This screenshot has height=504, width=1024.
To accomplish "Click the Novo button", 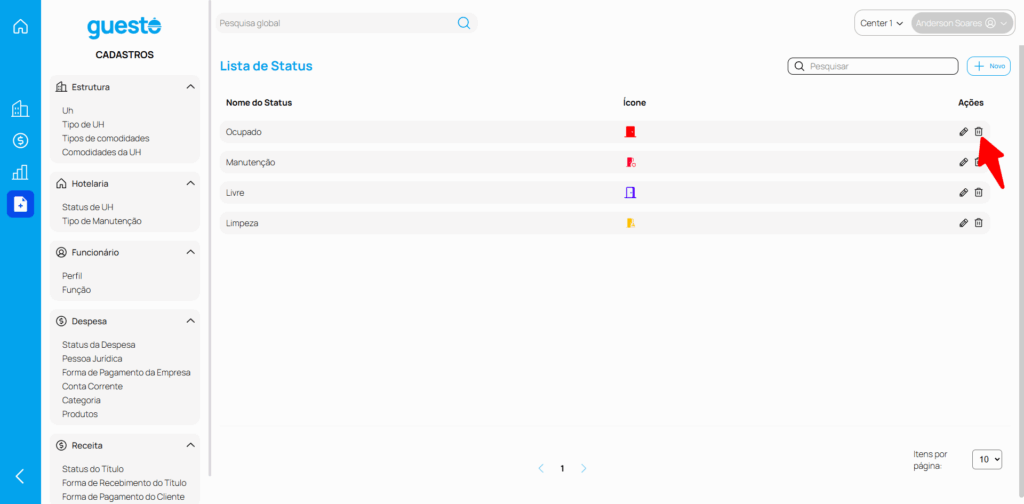I will coord(989,66).
